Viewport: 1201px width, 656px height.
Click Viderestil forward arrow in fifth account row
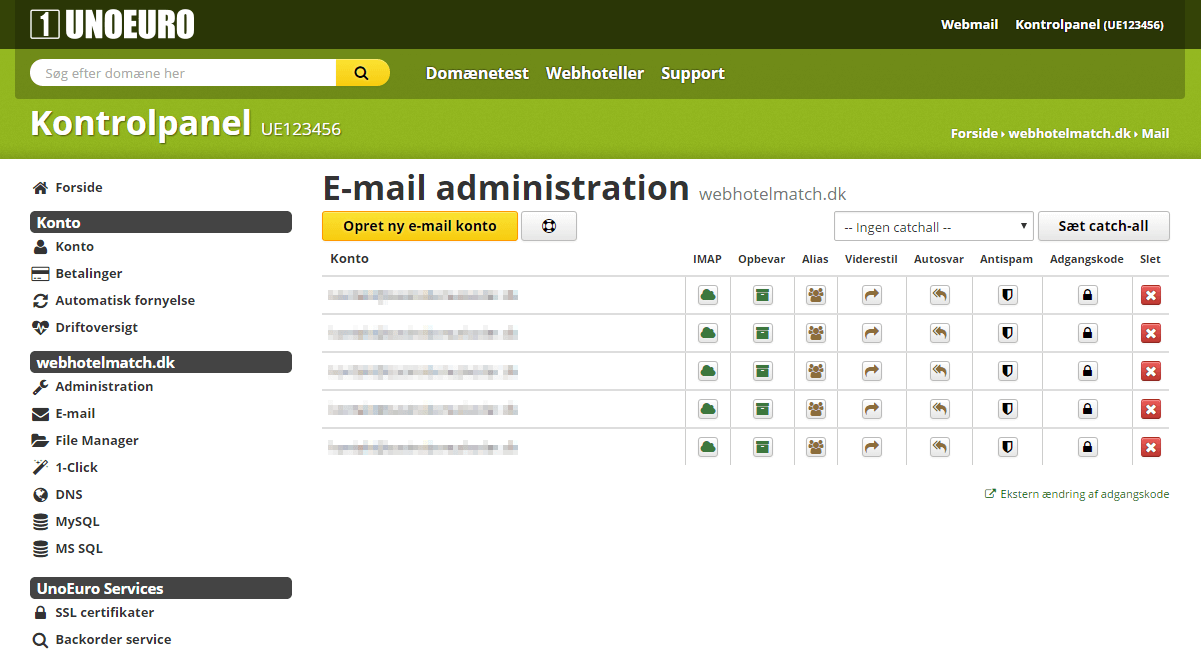(872, 447)
